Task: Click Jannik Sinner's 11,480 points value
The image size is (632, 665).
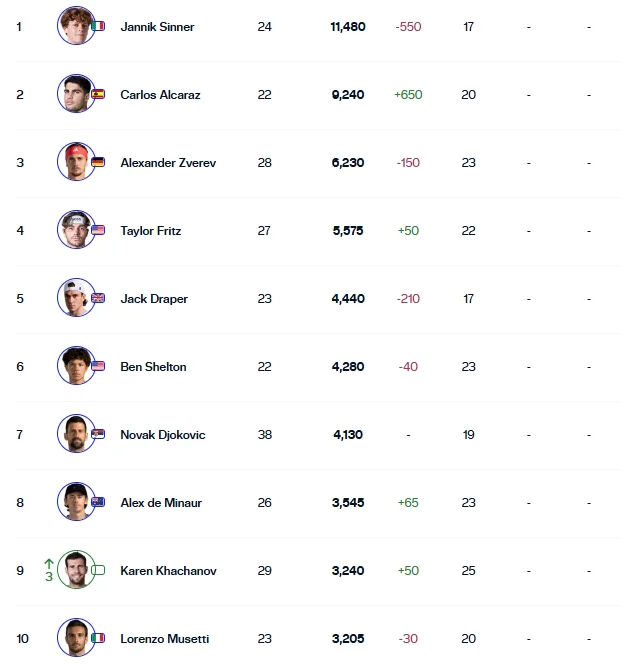Action: tap(347, 27)
